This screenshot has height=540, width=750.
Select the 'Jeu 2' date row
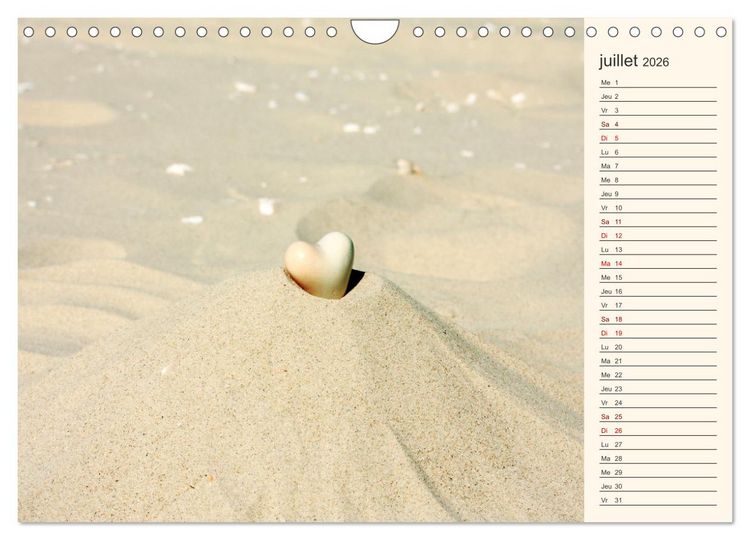click(658, 96)
